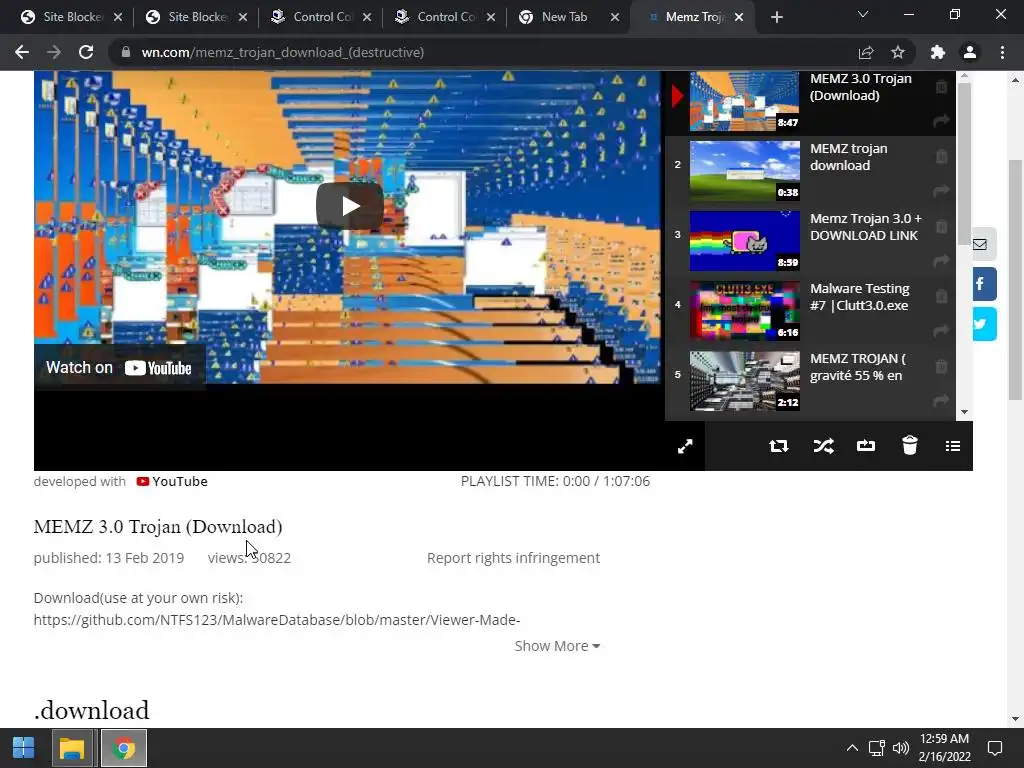Toggle the playlist list view icon
Image resolution: width=1024 pixels, height=768 pixels.
tap(953, 446)
